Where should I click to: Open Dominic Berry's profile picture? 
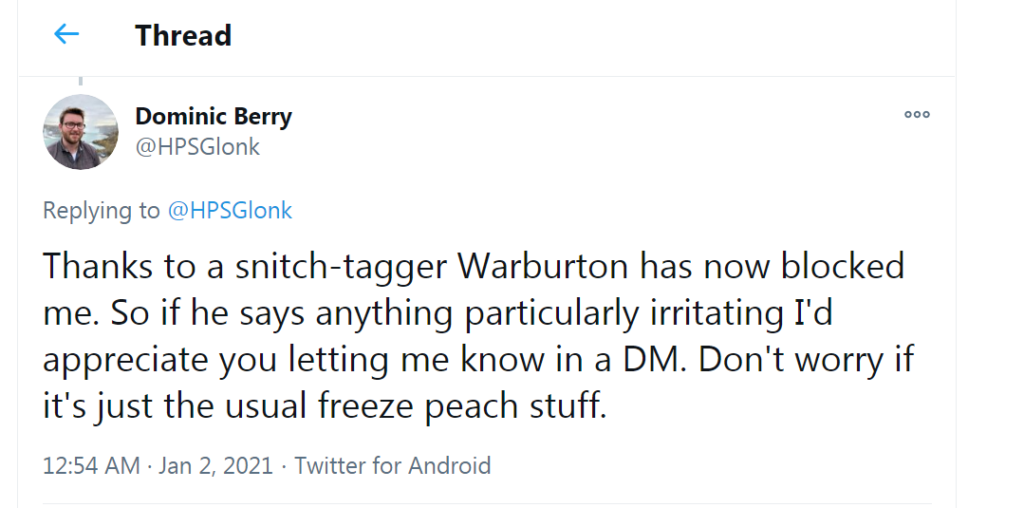point(81,132)
